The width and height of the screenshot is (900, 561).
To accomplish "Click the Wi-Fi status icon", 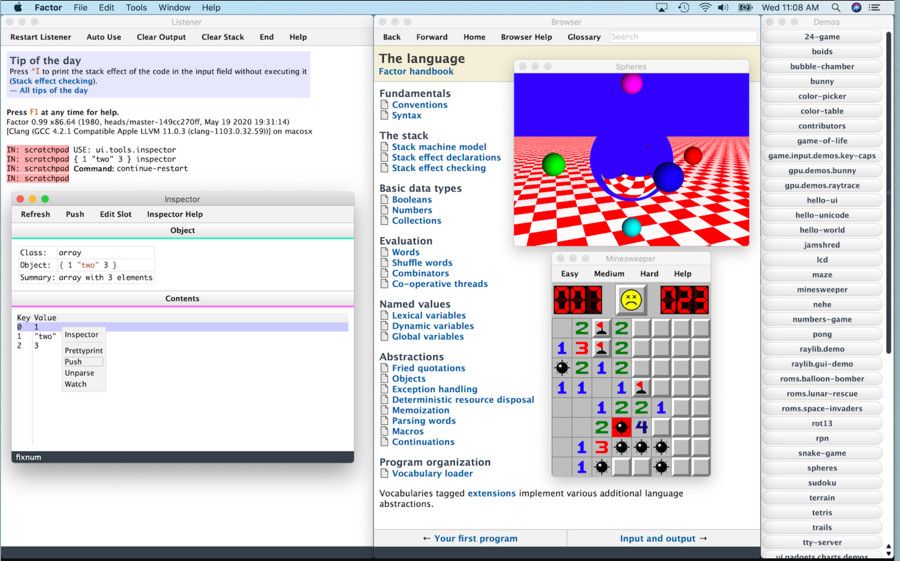I will [x=705, y=7].
